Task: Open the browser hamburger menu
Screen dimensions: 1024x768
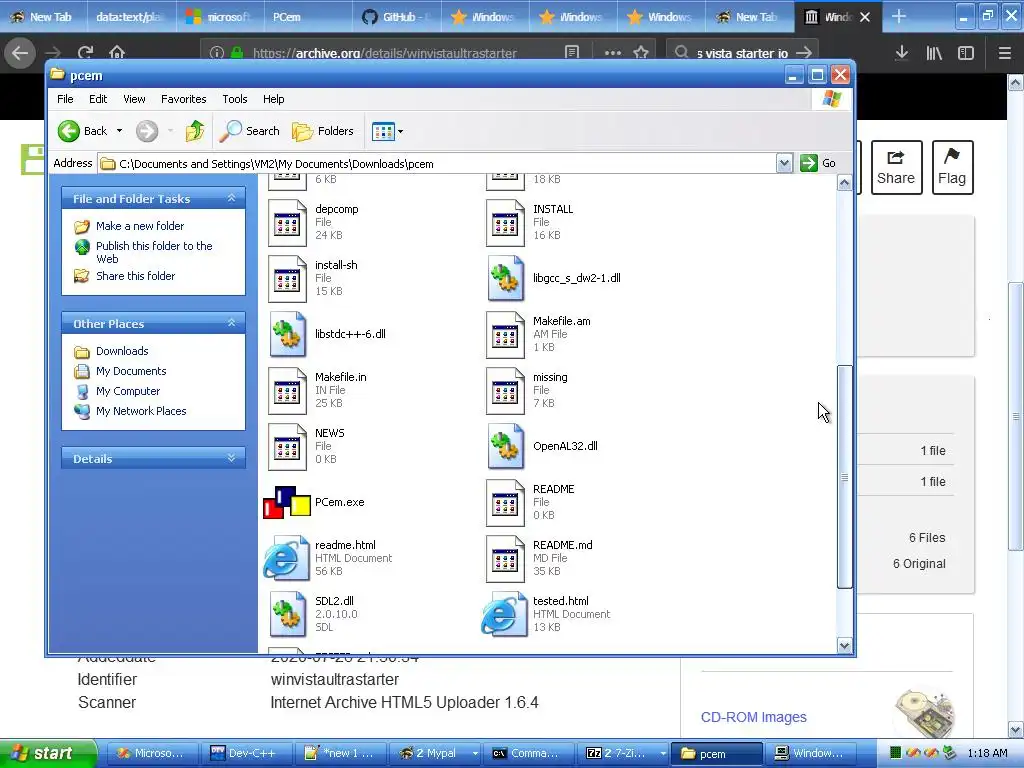Action: click(x=1005, y=53)
